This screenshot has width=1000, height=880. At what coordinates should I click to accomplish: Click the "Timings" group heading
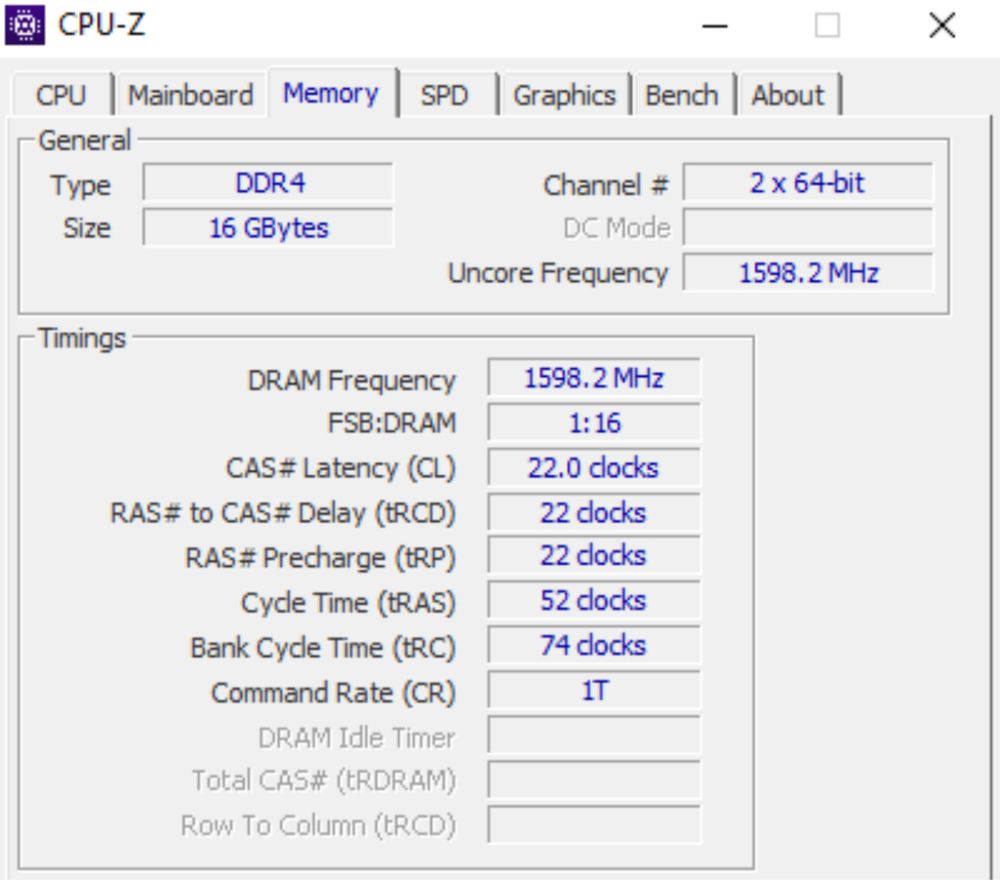(x=82, y=339)
